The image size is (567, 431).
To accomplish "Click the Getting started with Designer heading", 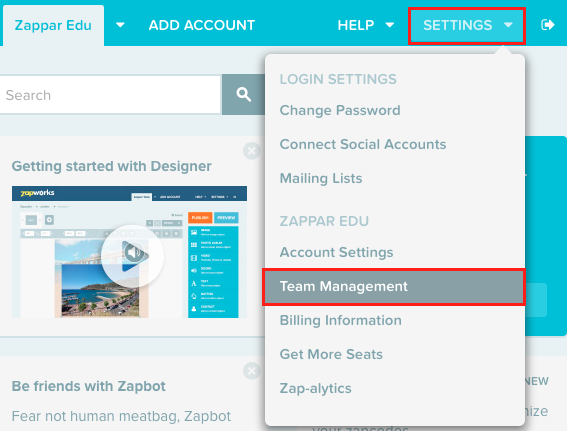I will coord(111,166).
